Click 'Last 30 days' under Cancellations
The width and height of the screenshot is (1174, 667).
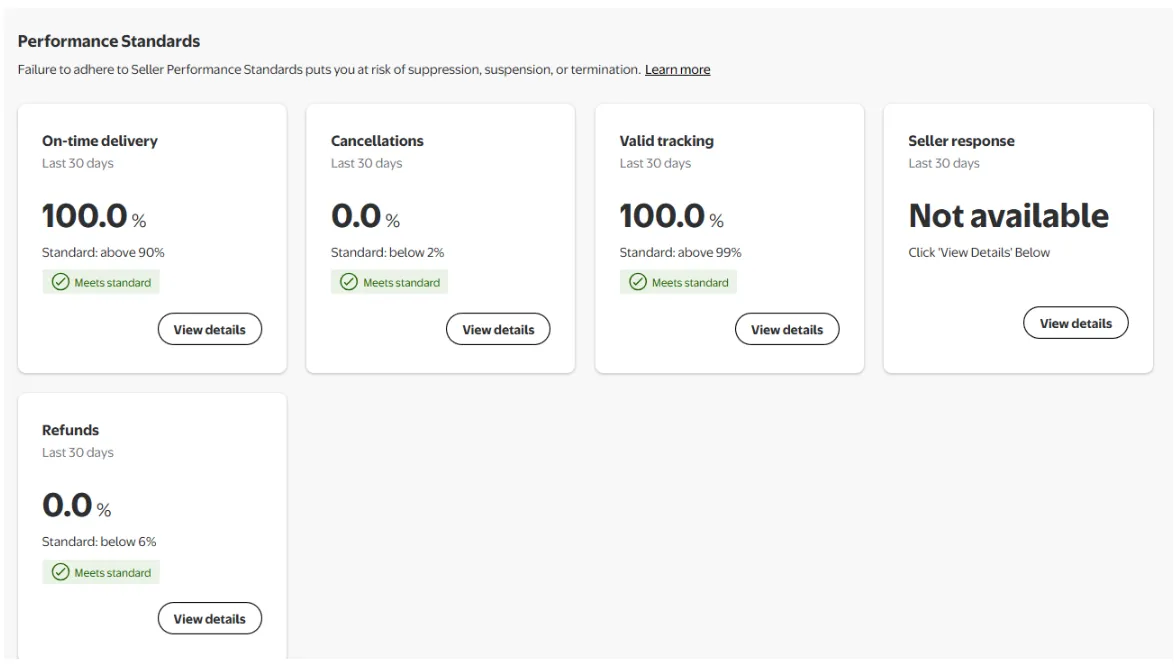366,163
